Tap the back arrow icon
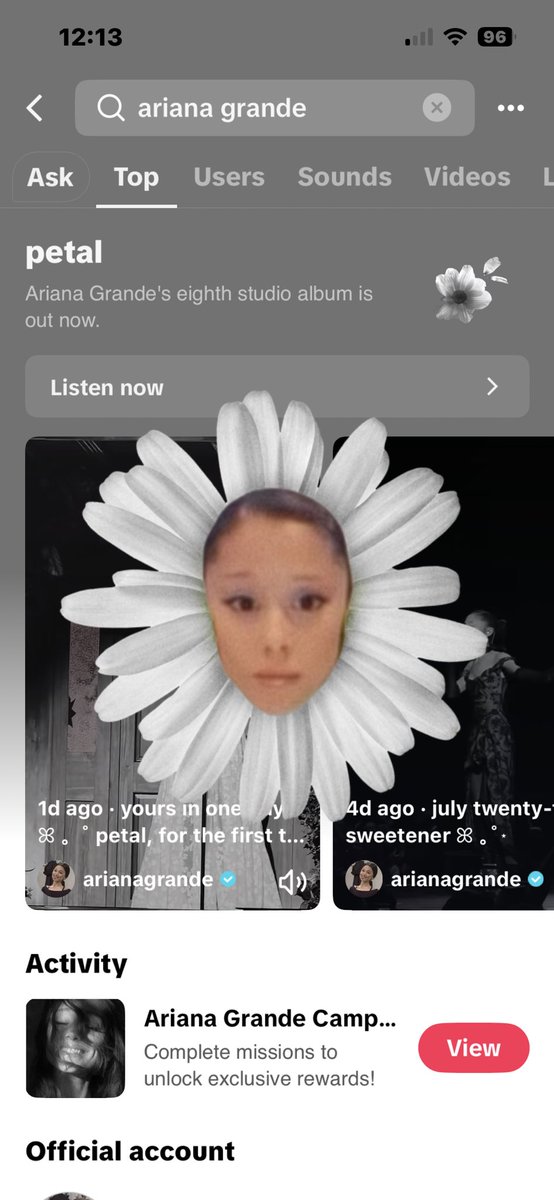The image size is (554, 1200). [35, 108]
